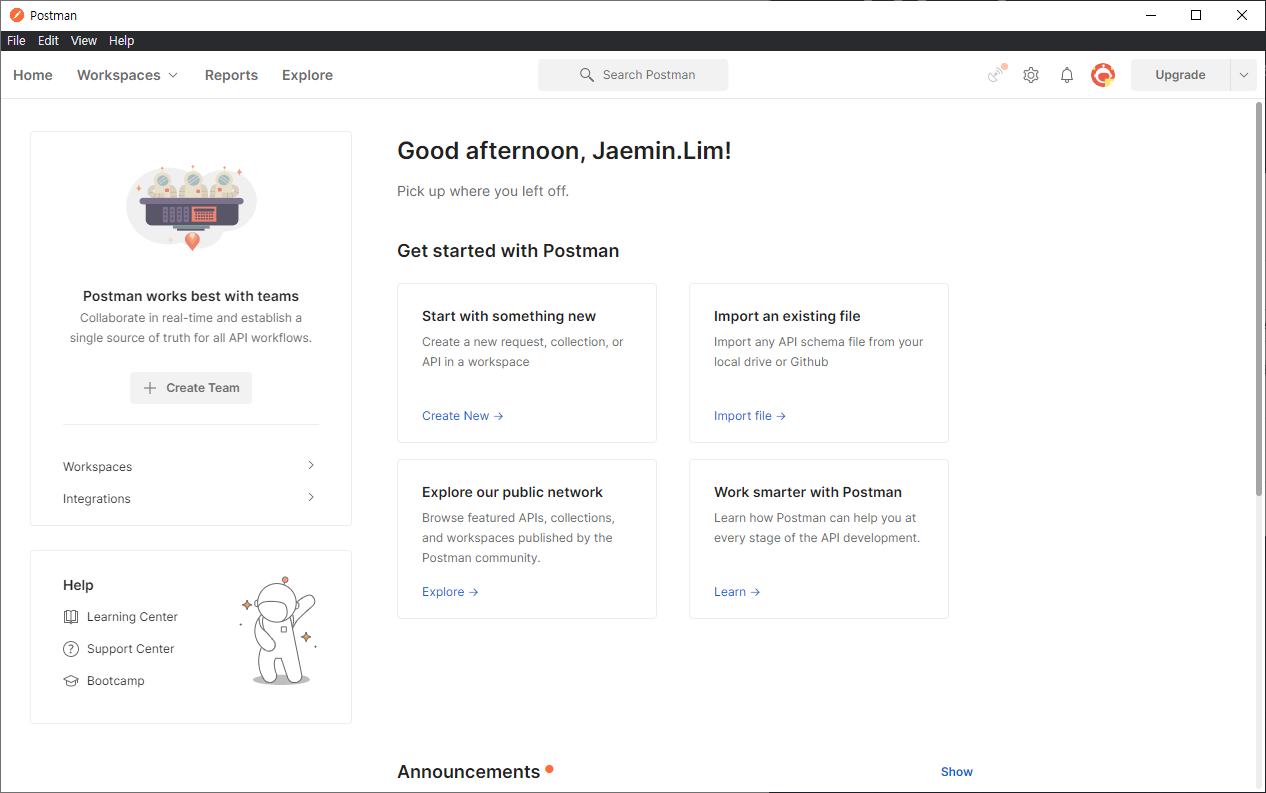
Task: Open the Support Center link
Action: [x=131, y=649]
